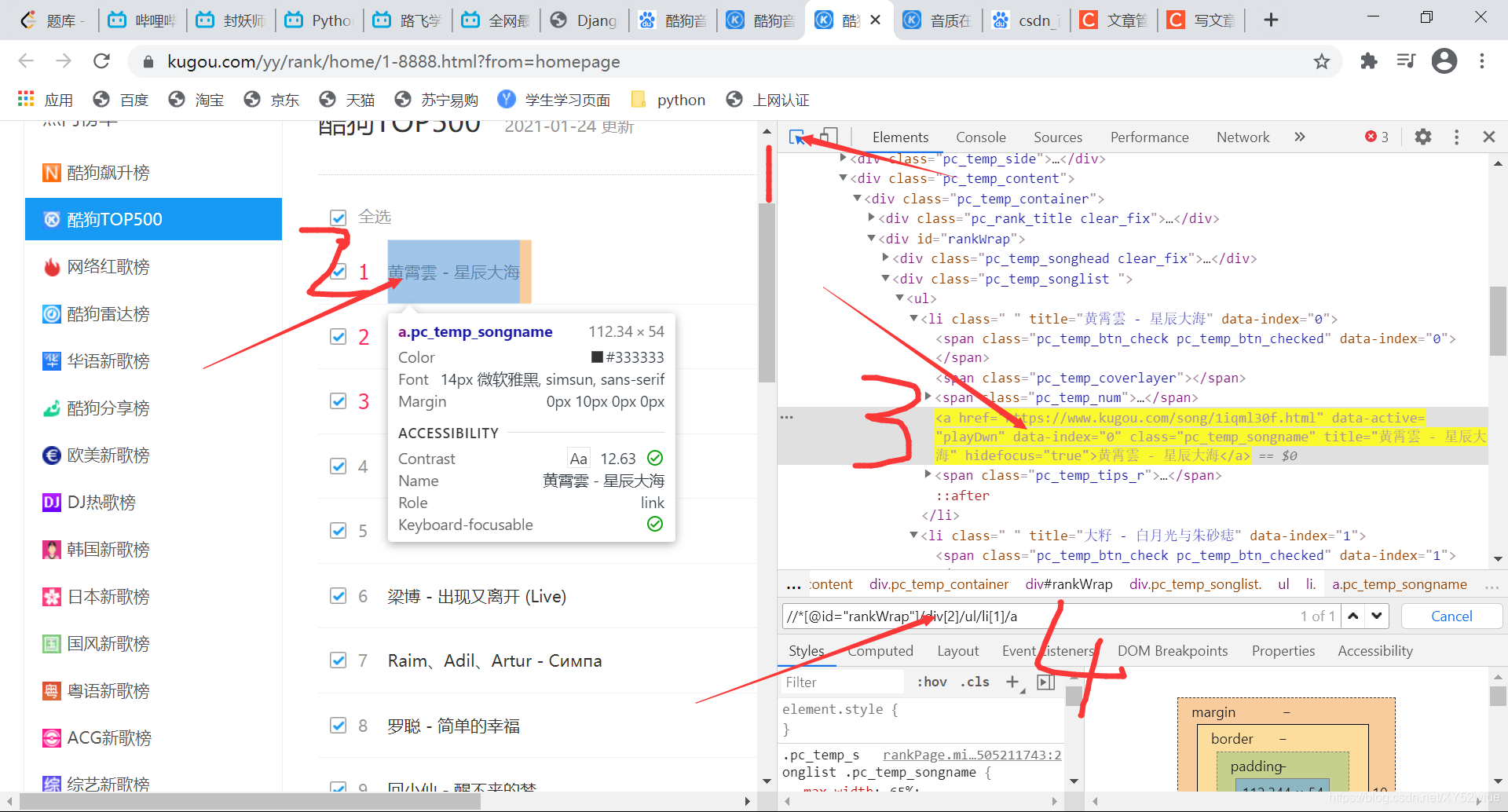Cancel the DevTools search
Viewport: 1508px width, 812px height.
[1451, 616]
